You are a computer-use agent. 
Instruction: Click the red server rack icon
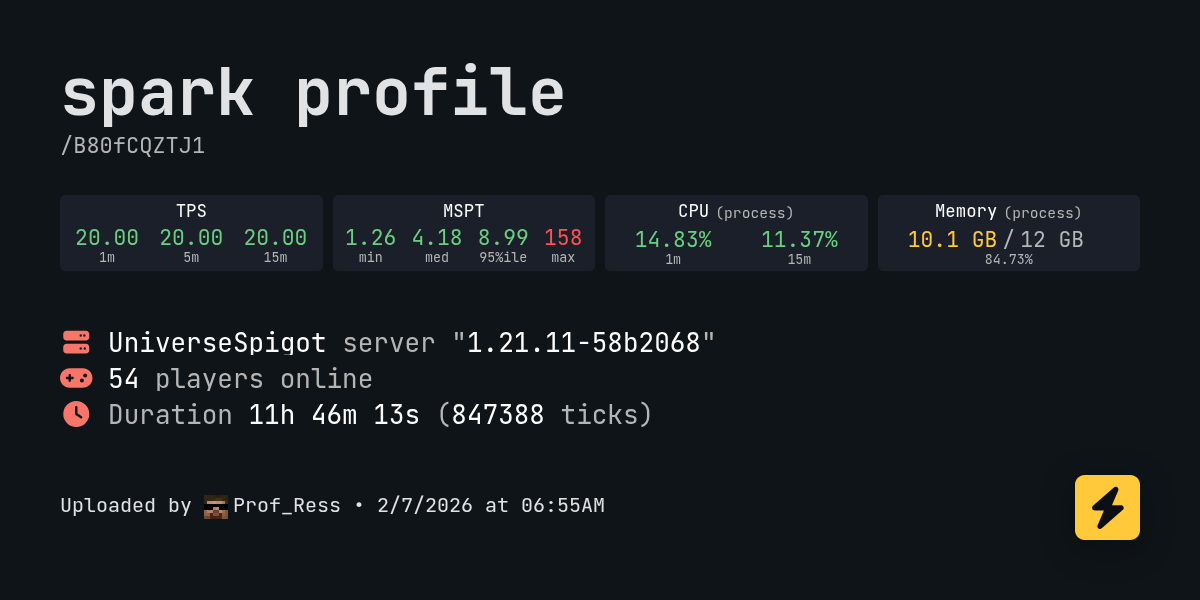(x=76, y=342)
